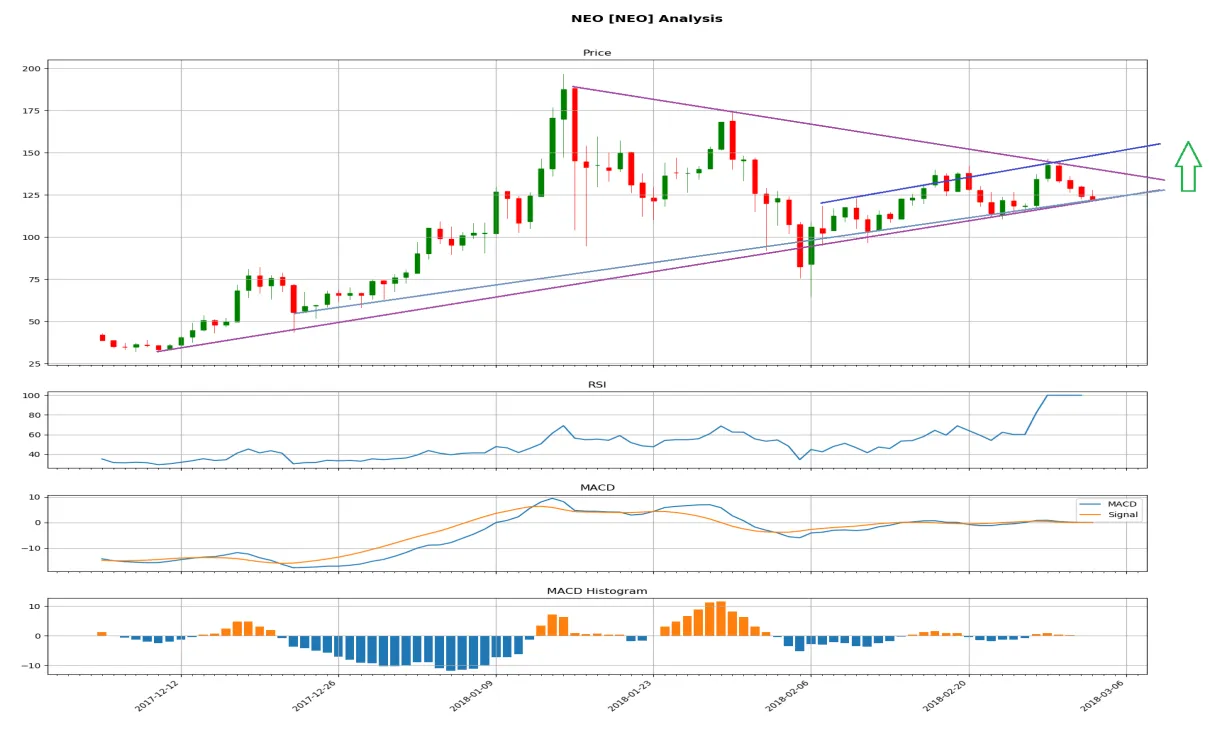This screenshot has height=740, width=1220.
Task: Click the green up arrow annotation
Action: click(x=1188, y=163)
